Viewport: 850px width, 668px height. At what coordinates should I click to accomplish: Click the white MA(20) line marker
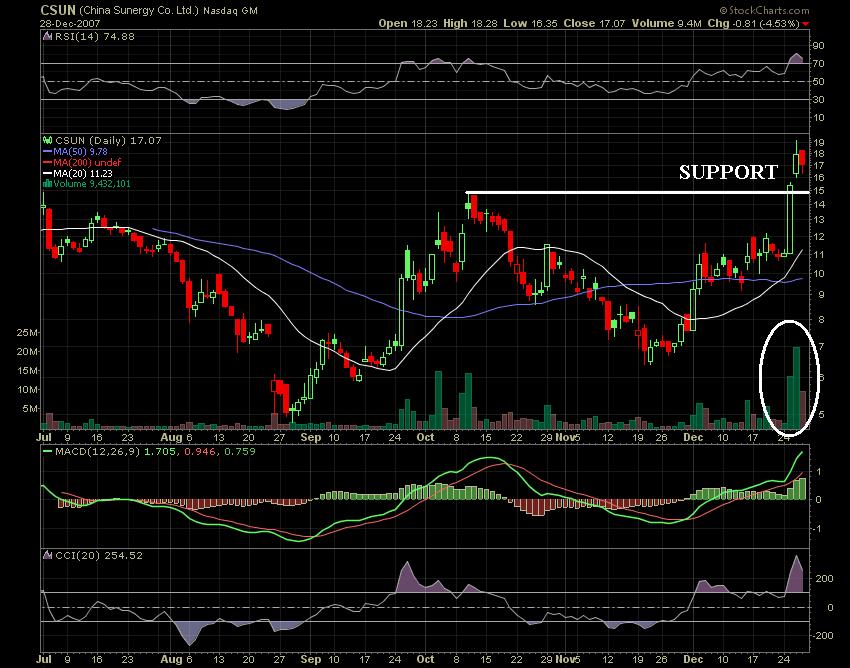[48, 174]
